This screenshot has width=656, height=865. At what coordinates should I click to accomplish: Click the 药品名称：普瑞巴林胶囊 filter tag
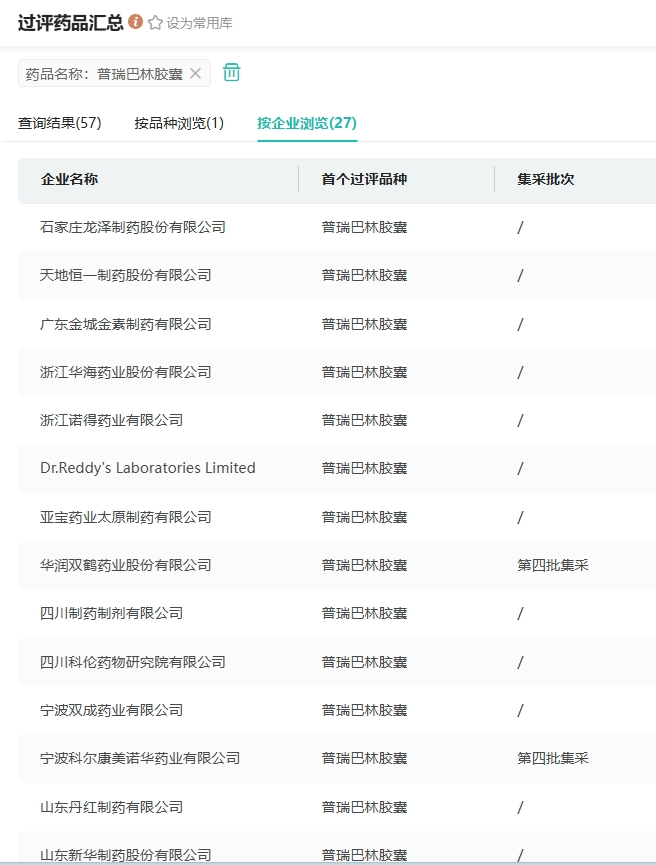[x=104, y=73]
